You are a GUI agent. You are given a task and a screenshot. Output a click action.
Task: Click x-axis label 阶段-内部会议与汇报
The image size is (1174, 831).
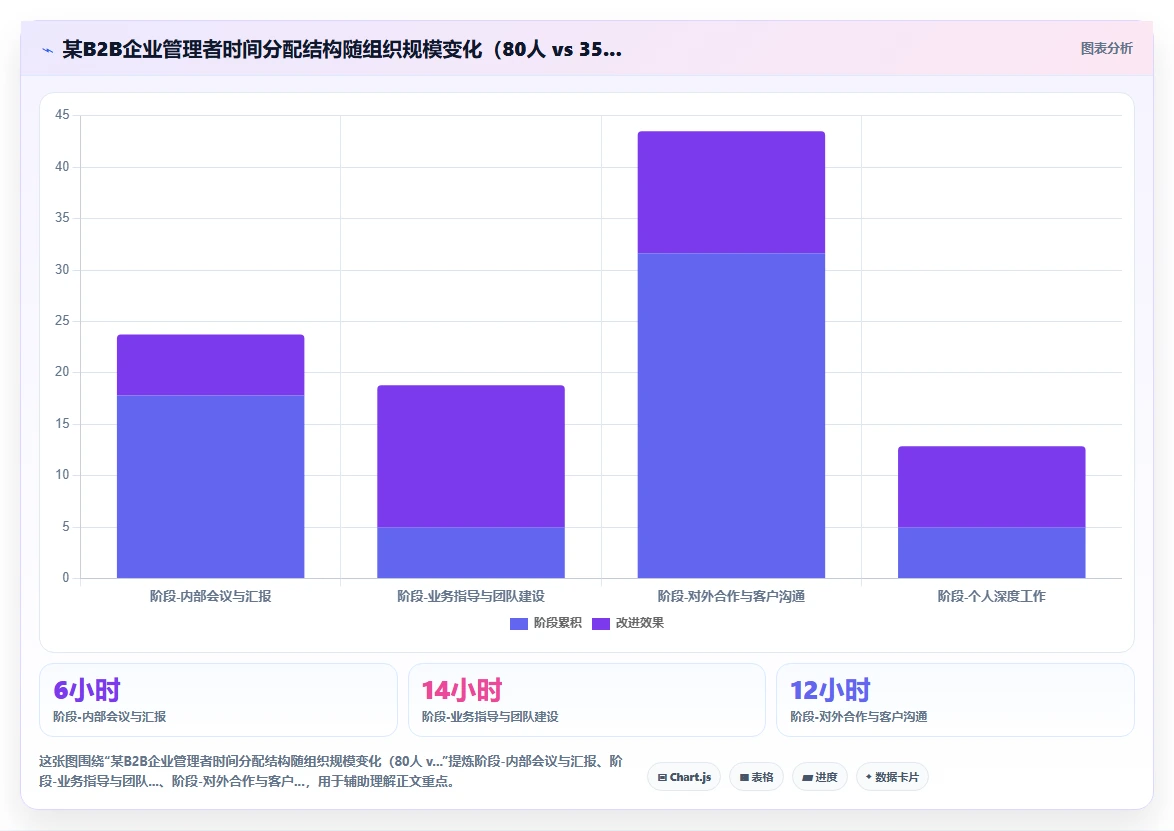coord(210,597)
